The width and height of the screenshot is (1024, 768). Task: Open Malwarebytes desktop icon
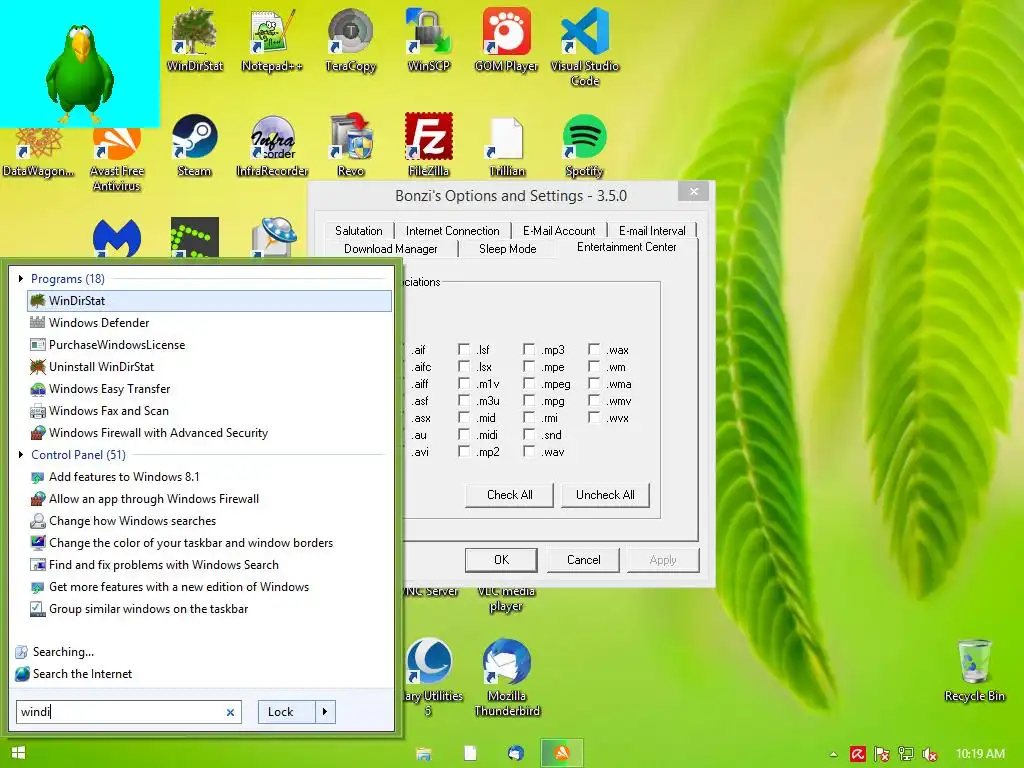click(x=117, y=238)
